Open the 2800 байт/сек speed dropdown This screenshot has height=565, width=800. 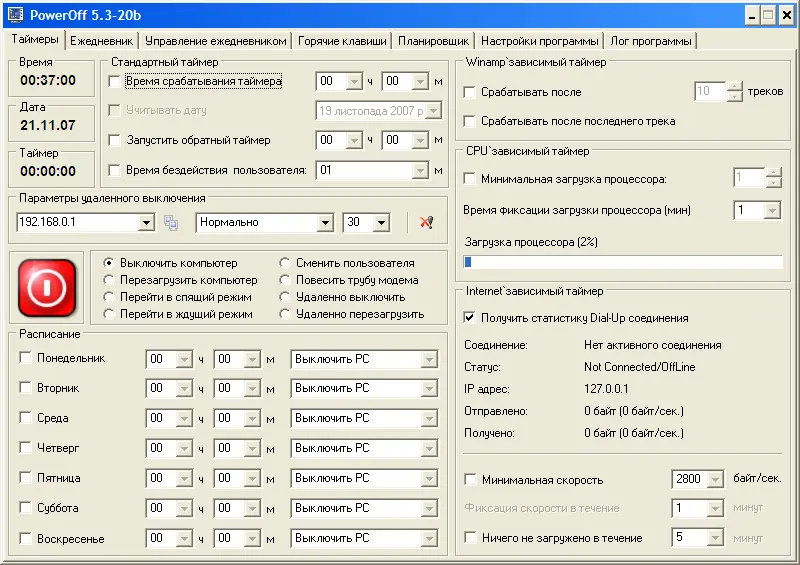click(x=715, y=479)
